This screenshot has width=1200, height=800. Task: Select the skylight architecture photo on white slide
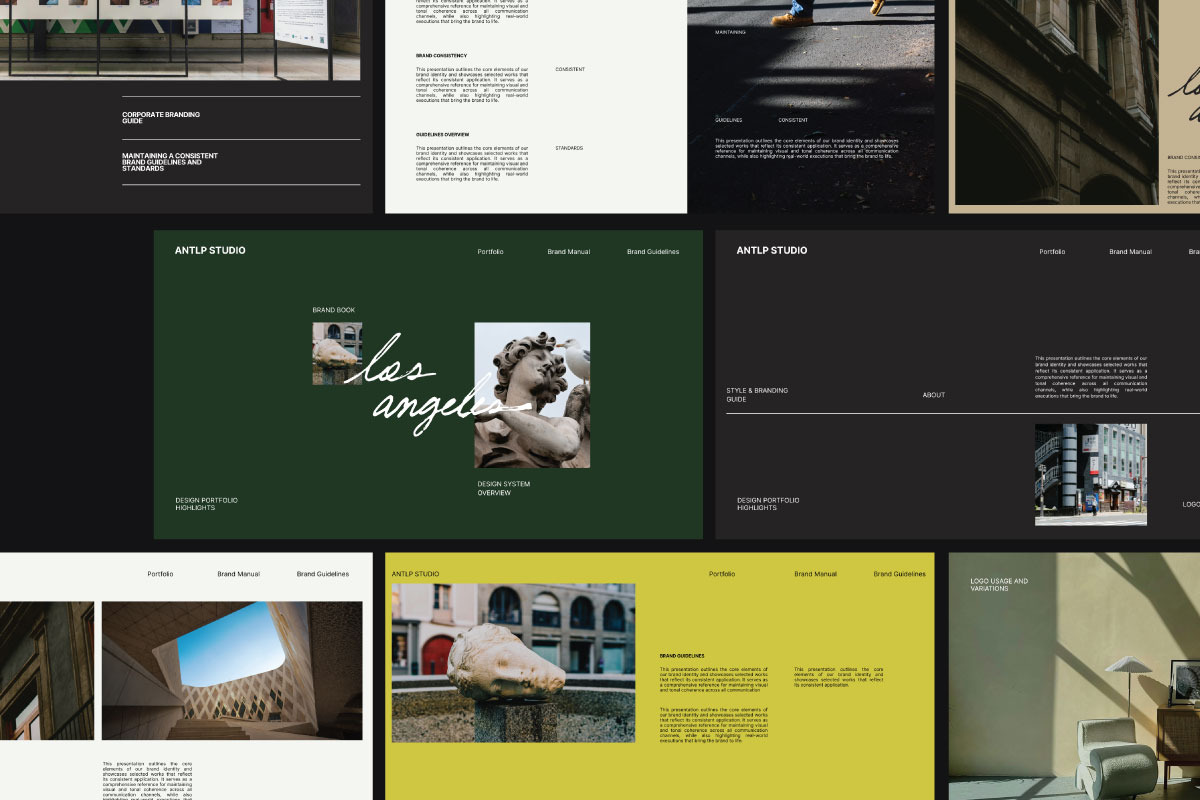point(232,670)
